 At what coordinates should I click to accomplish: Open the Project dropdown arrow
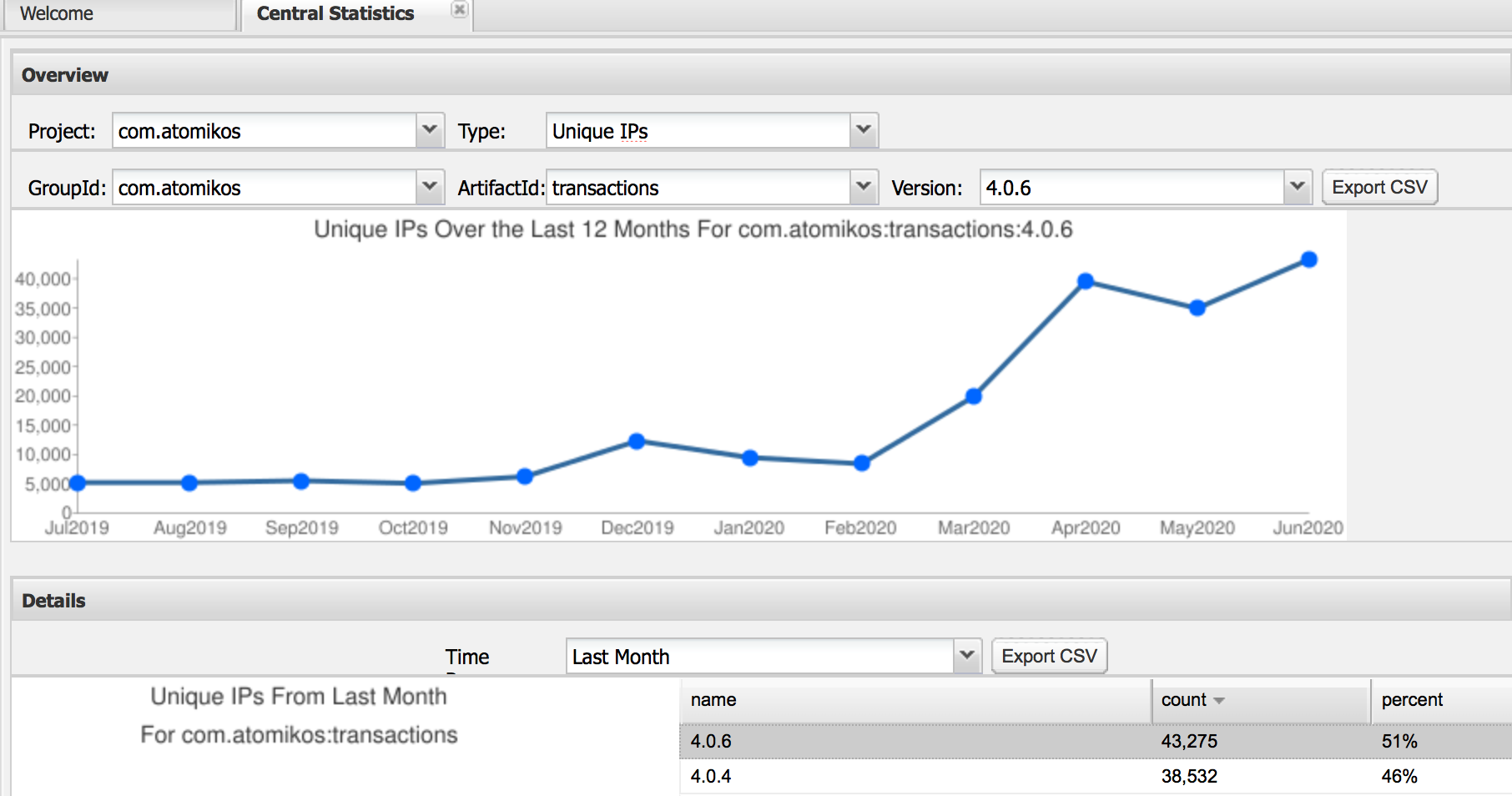(429, 130)
